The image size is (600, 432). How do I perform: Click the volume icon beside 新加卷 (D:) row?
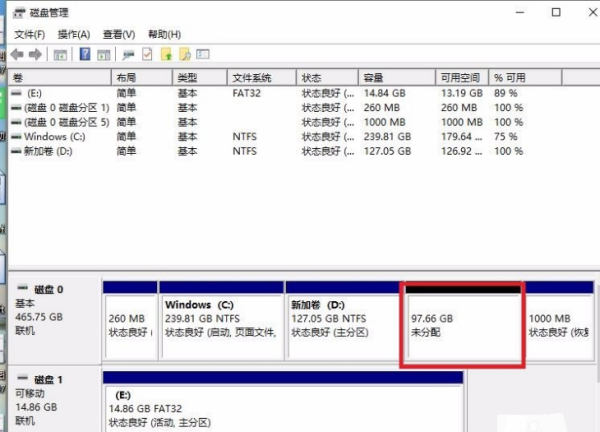point(16,151)
